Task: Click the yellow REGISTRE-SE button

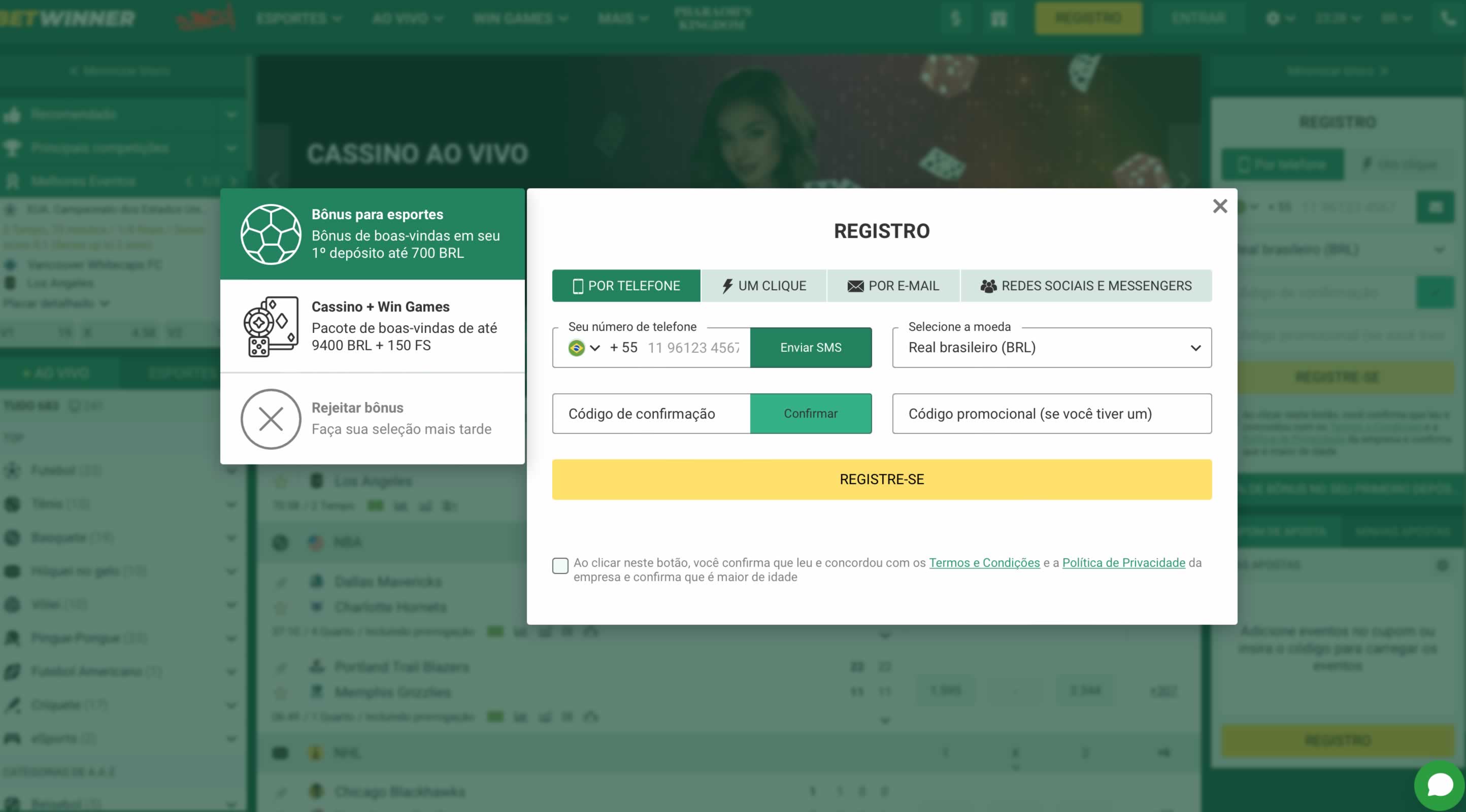Action: [x=882, y=480]
